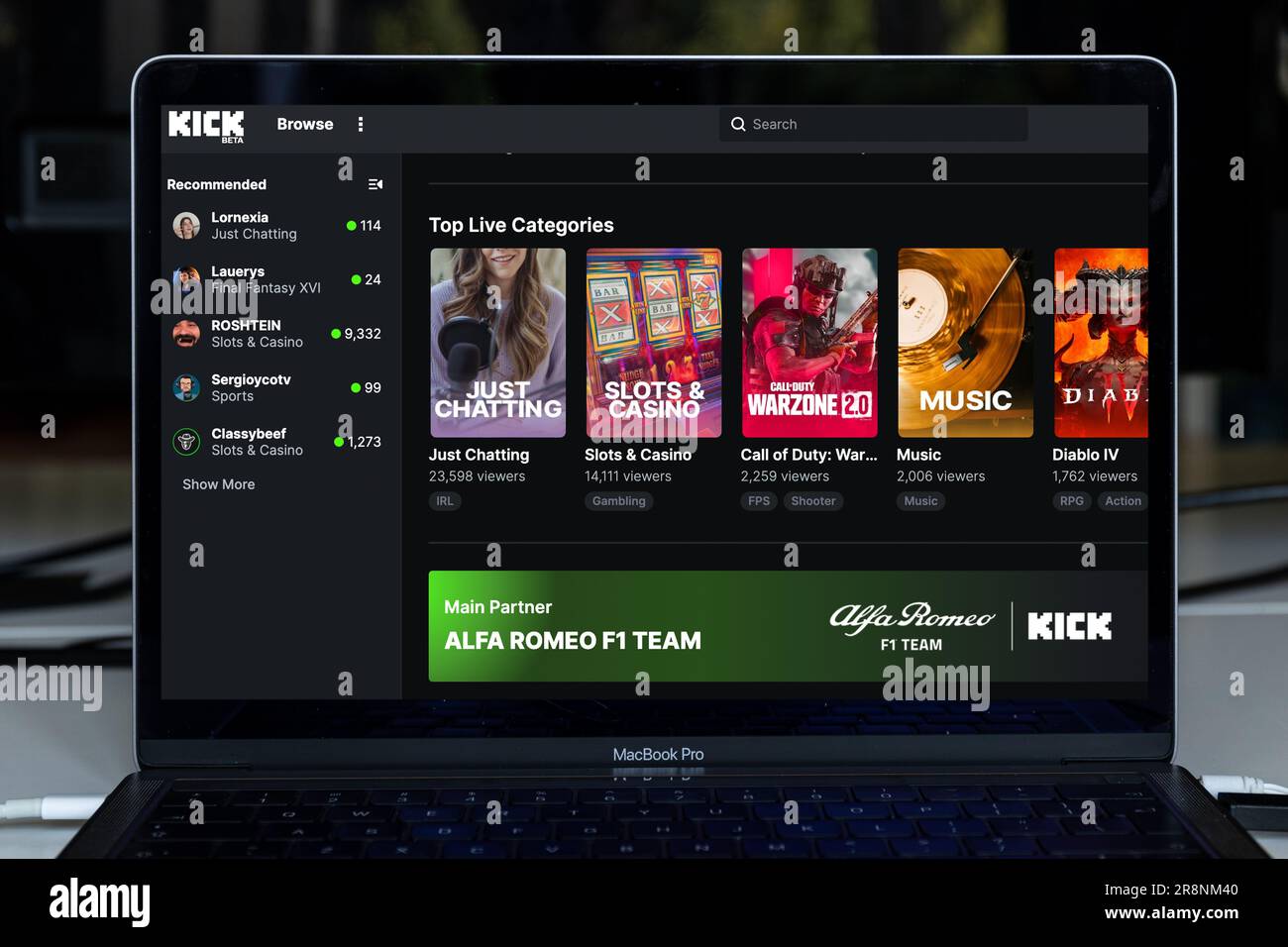Open Diablo IV category thumbnail
Image resolution: width=1288 pixels, height=947 pixels.
pyautogui.click(x=1101, y=343)
